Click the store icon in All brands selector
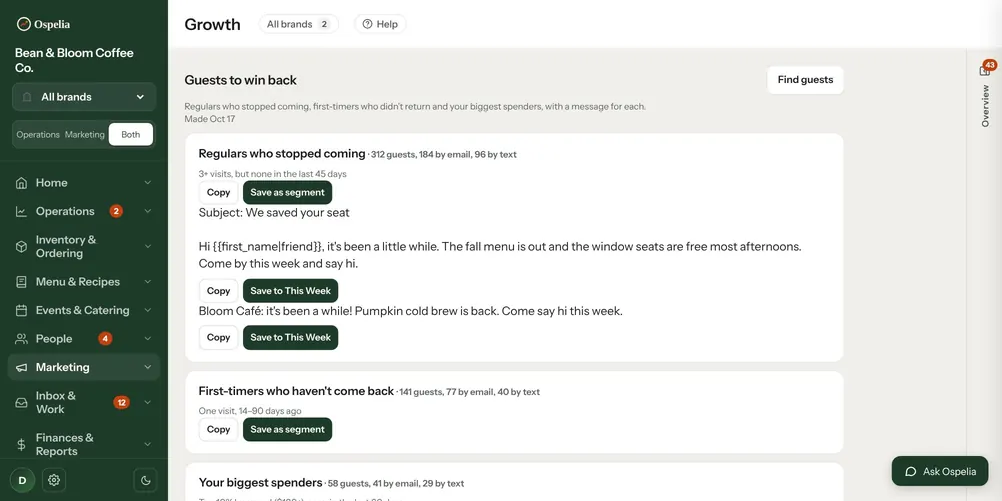This screenshot has width=1002, height=501. coord(27,97)
